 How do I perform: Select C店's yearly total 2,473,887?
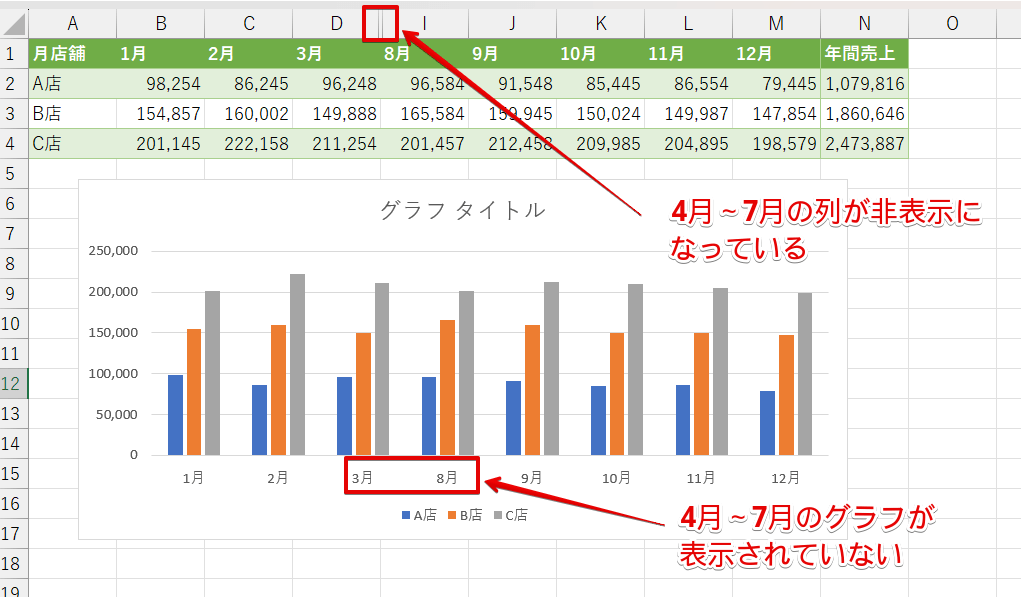click(864, 143)
